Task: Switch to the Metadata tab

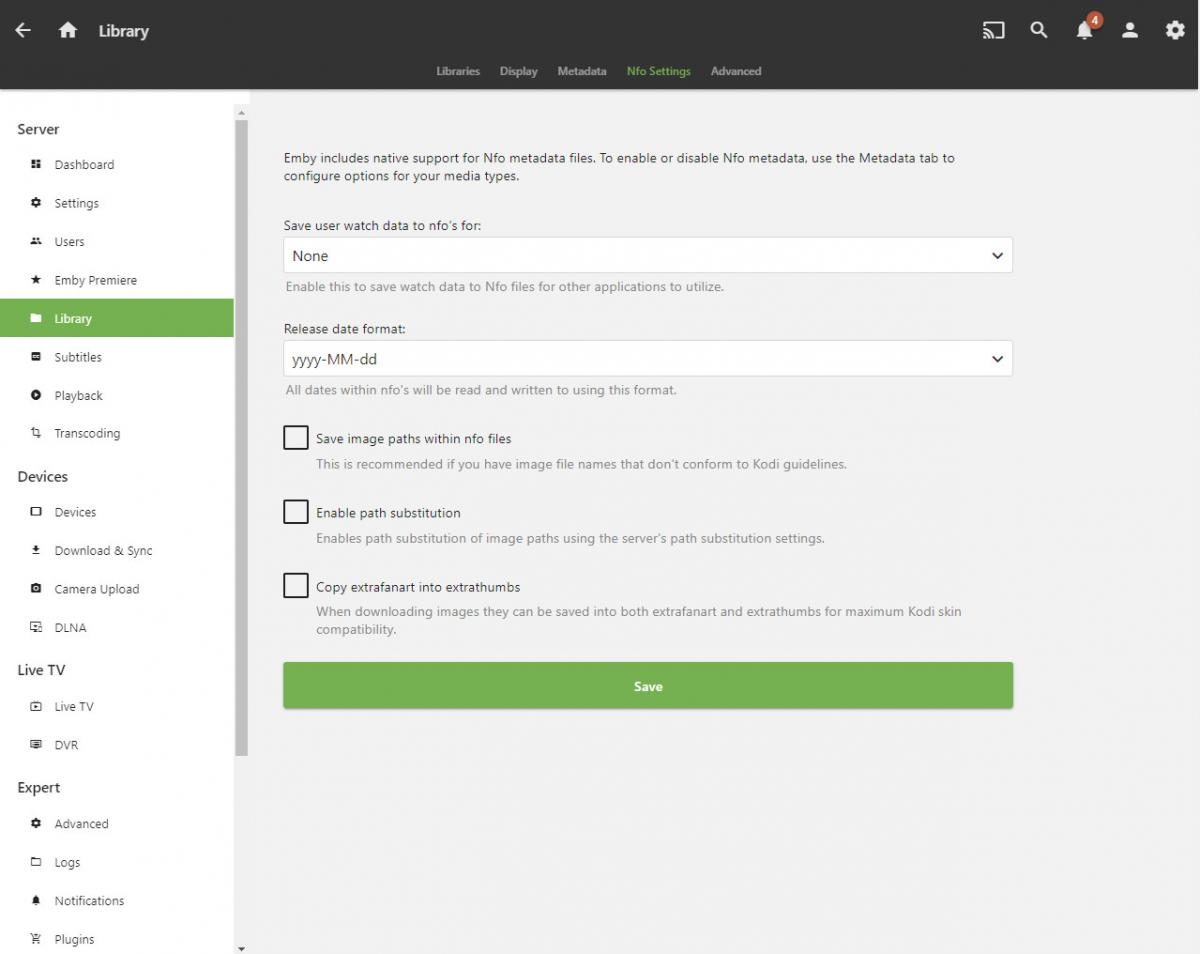Action: [581, 71]
